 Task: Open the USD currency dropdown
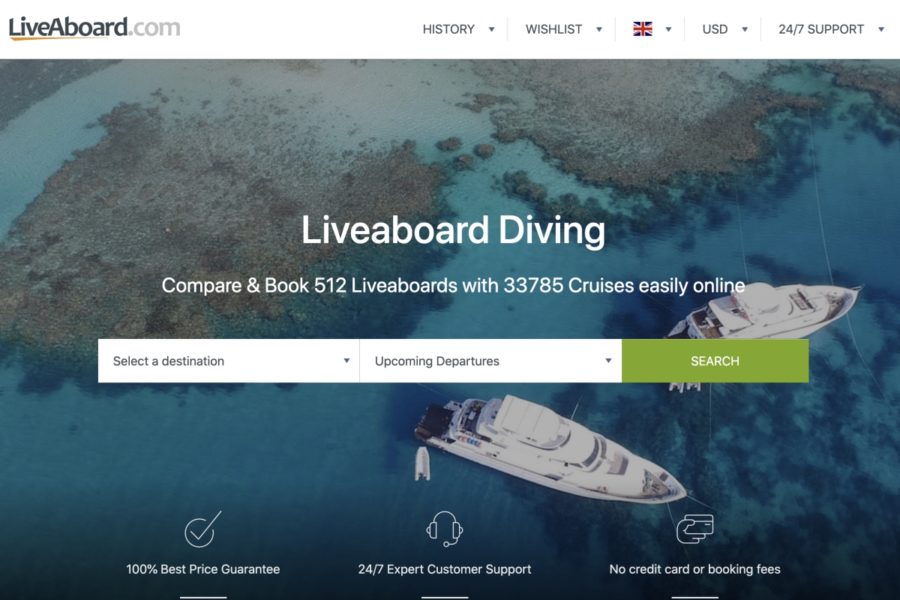[715, 29]
